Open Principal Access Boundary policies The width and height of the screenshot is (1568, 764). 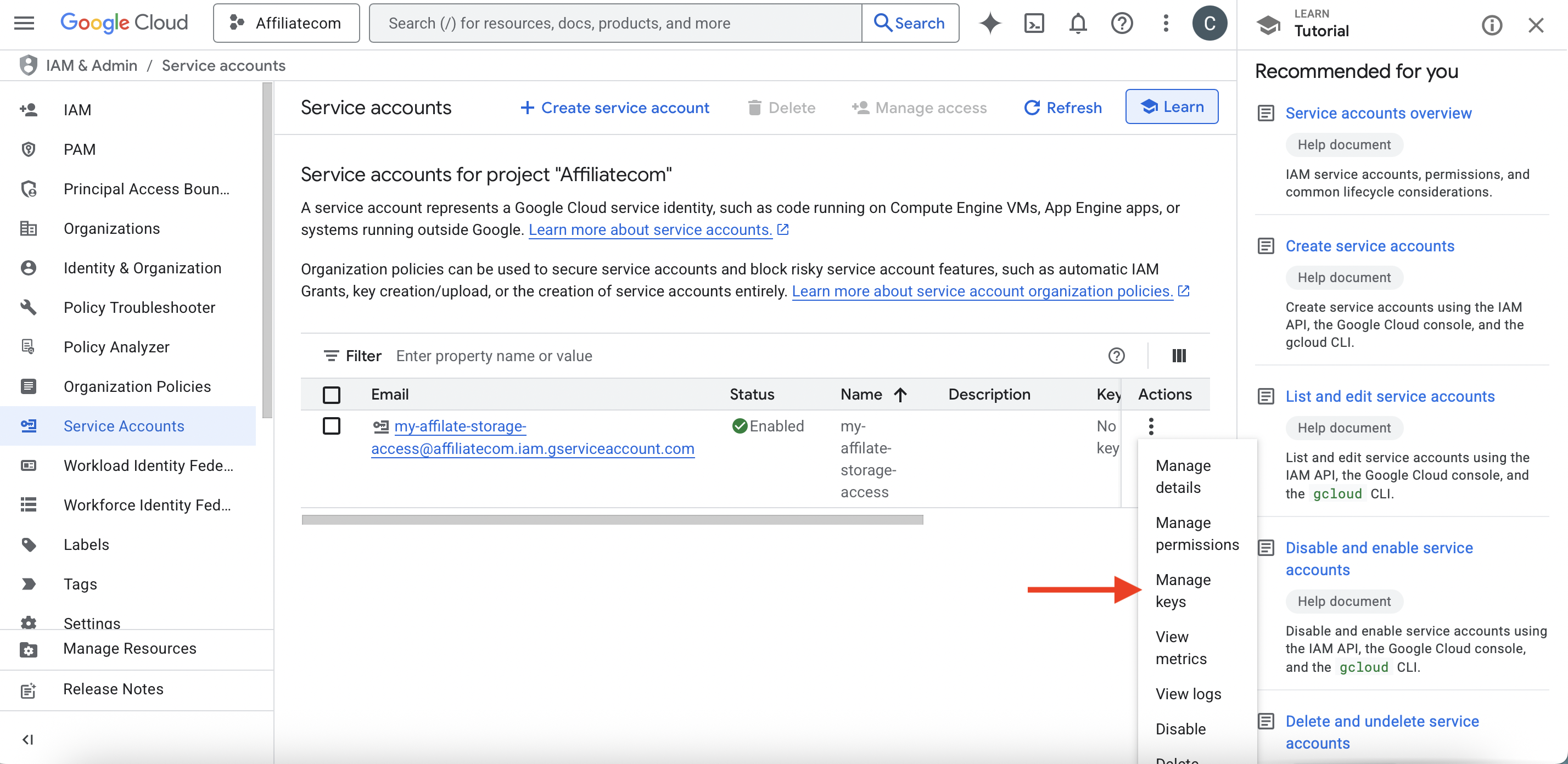pos(128,189)
